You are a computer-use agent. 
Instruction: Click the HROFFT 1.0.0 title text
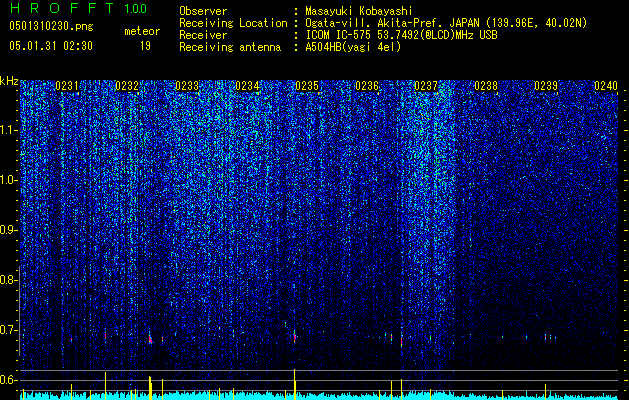click(78, 8)
